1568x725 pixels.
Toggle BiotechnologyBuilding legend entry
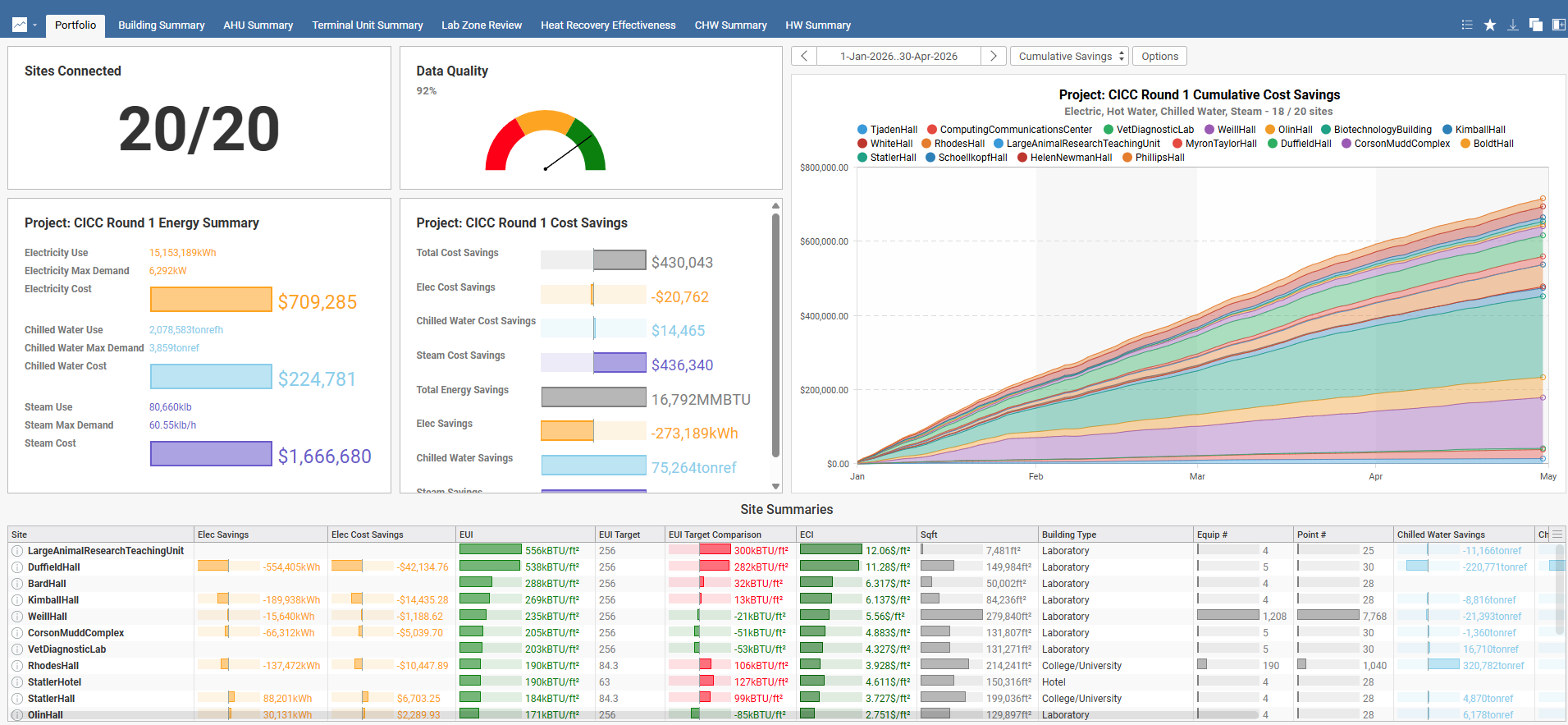click(1376, 130)
